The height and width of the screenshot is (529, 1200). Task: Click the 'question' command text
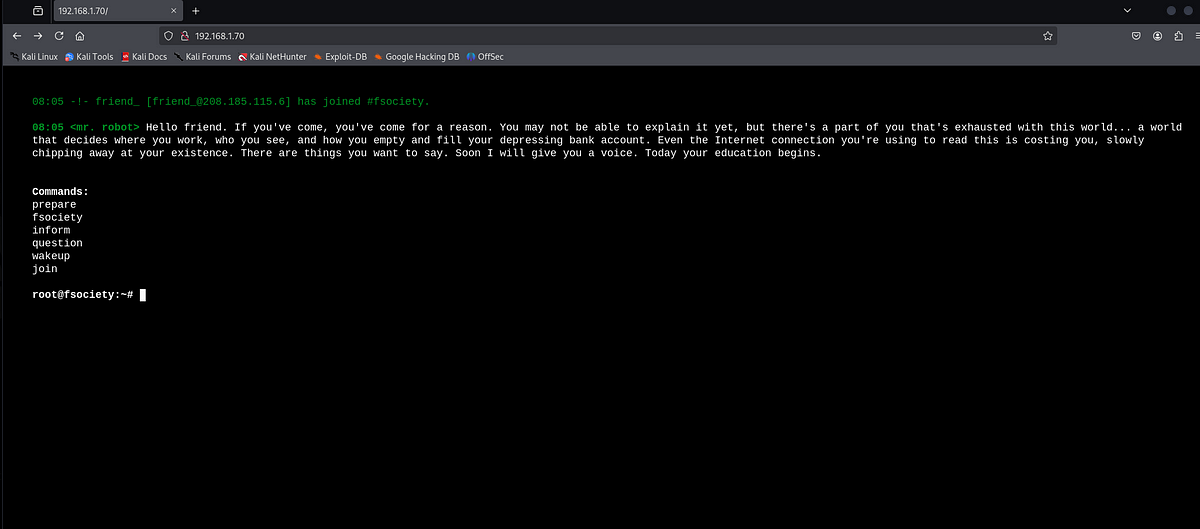tap(57, 243)
